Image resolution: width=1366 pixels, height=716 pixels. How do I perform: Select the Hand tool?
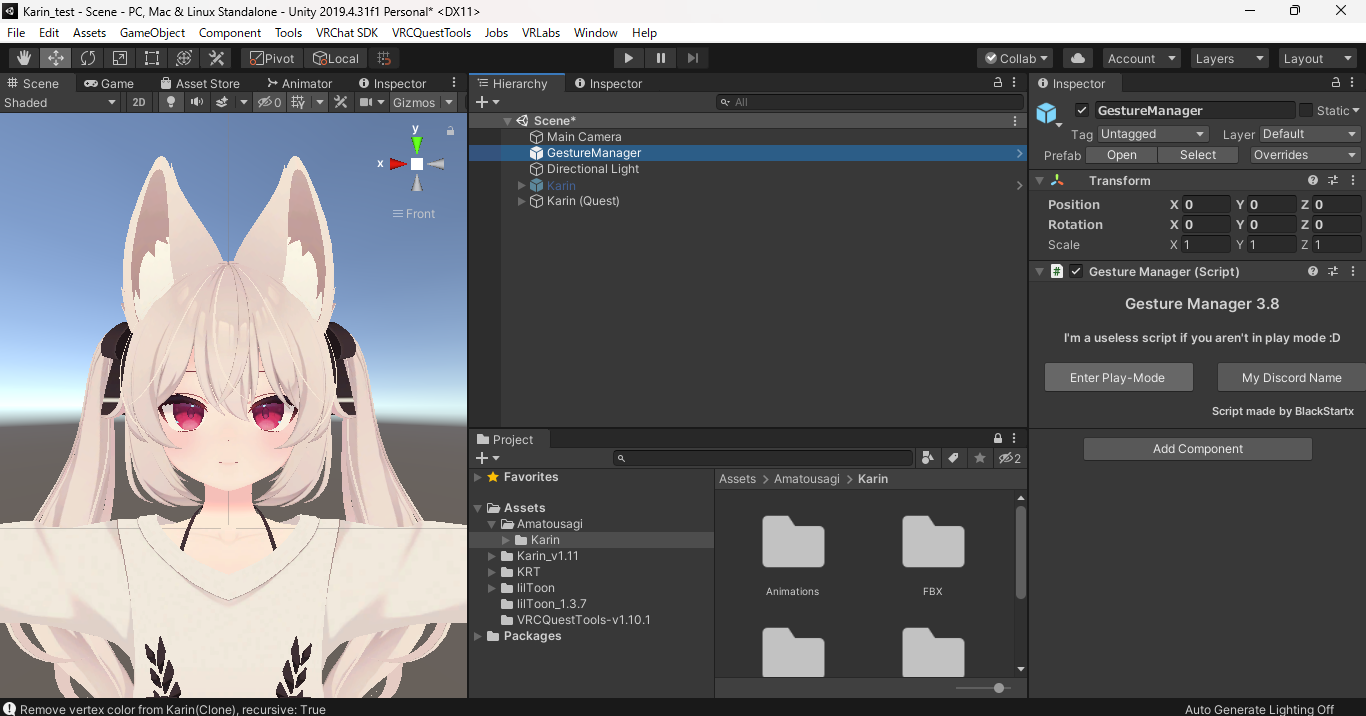[24, 58]
